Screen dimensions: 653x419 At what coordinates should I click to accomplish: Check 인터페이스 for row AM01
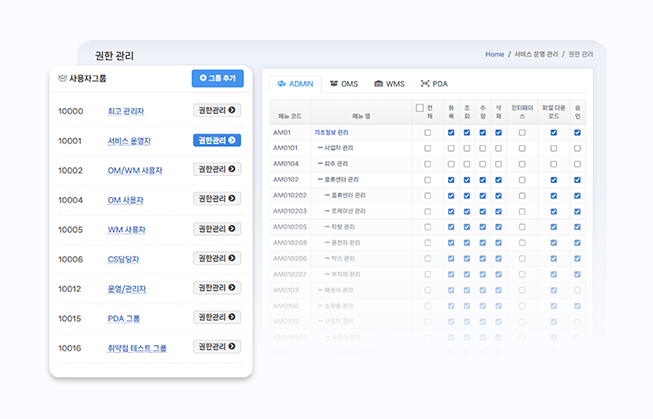click(522, 132)
